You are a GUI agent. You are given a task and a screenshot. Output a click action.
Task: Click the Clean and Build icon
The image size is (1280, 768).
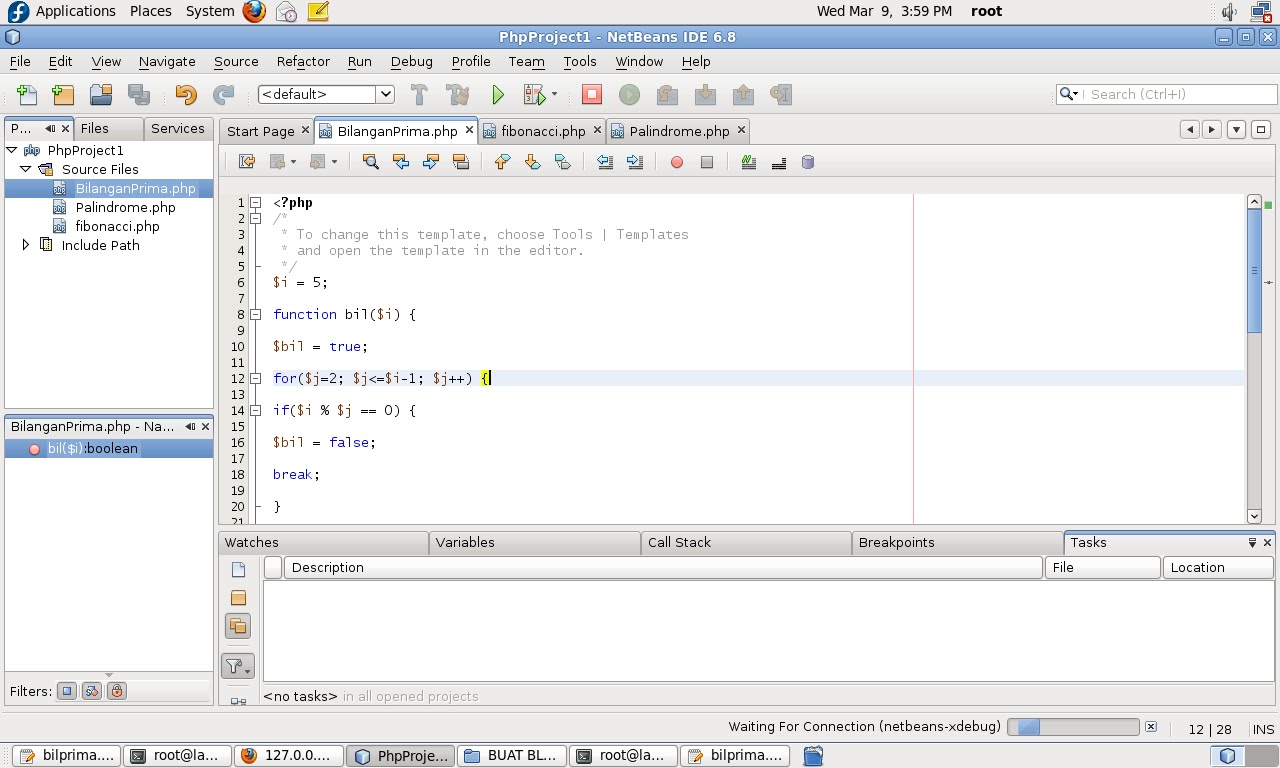tap(458, 95)
